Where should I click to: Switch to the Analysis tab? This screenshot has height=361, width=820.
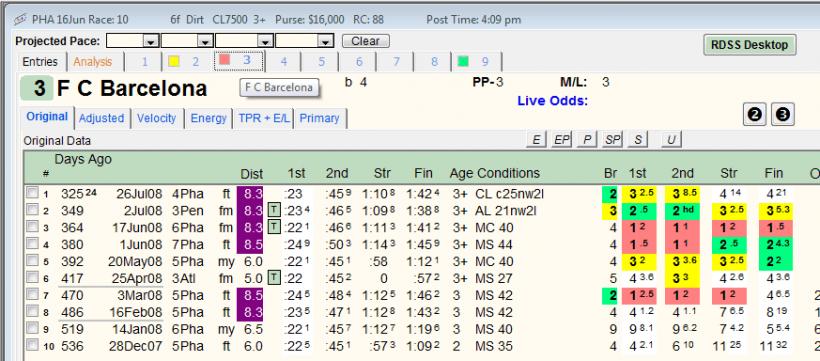93,62
